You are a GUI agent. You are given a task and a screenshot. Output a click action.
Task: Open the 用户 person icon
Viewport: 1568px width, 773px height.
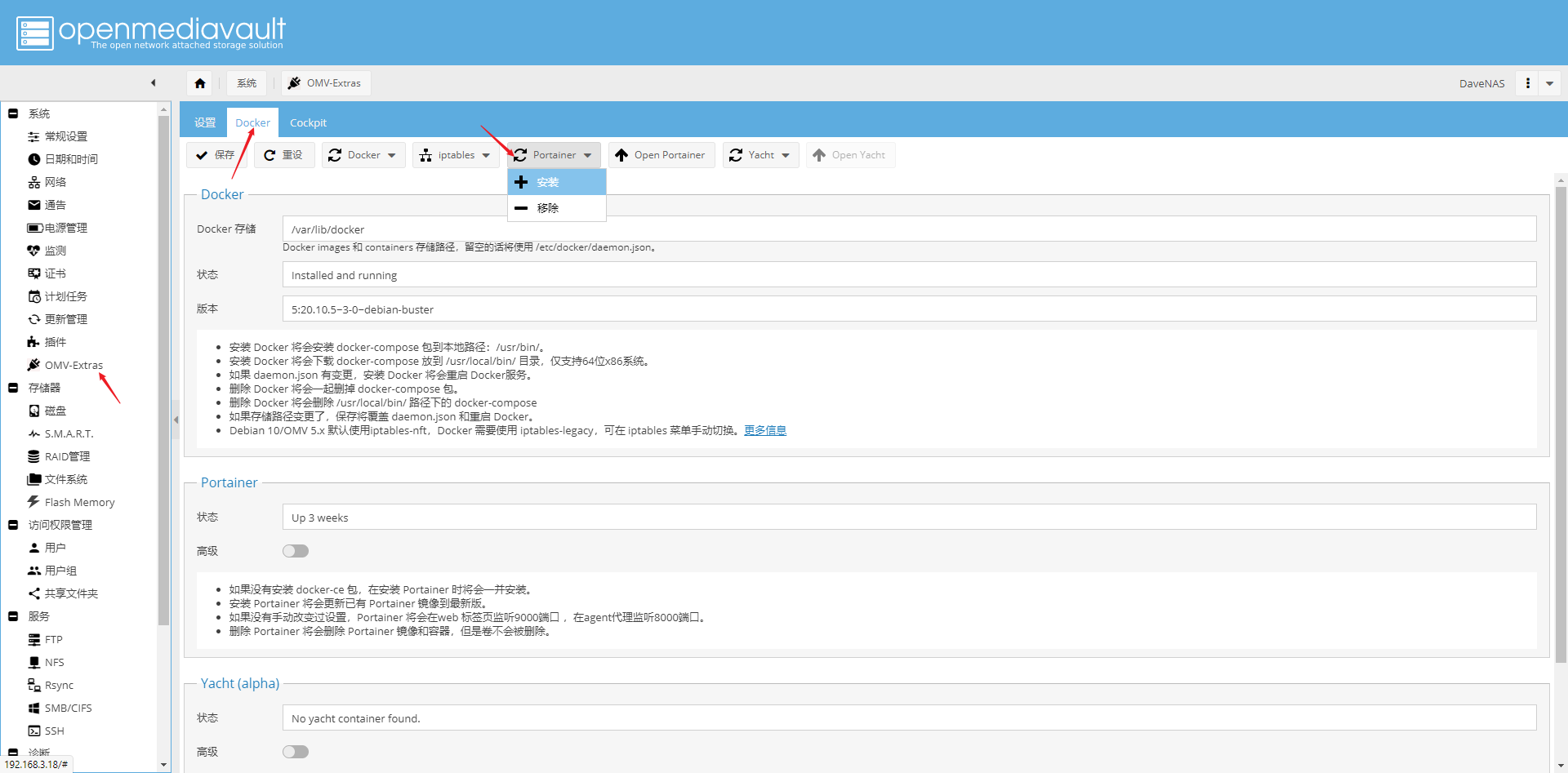coord(34,548)
